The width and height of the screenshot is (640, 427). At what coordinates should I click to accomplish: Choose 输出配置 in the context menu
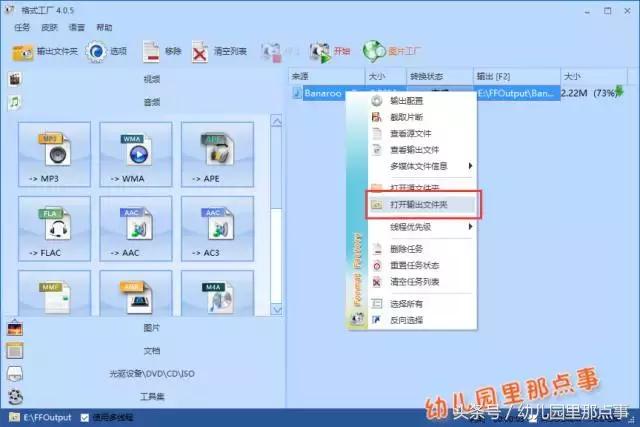421,101
